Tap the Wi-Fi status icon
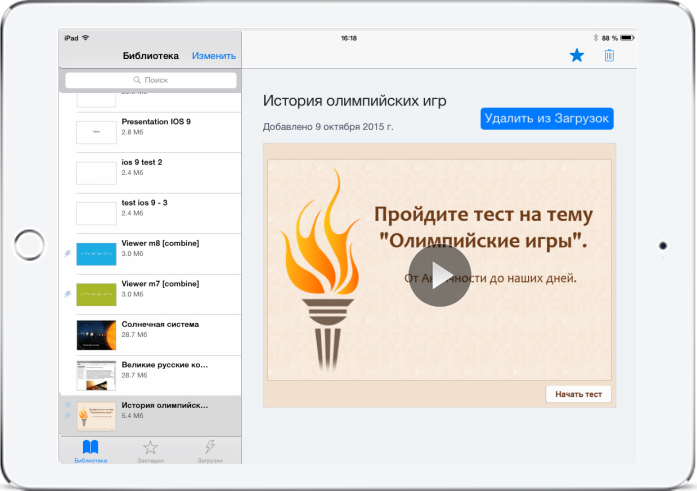Viewport: 697px width, 491px height. click(85, 38)
